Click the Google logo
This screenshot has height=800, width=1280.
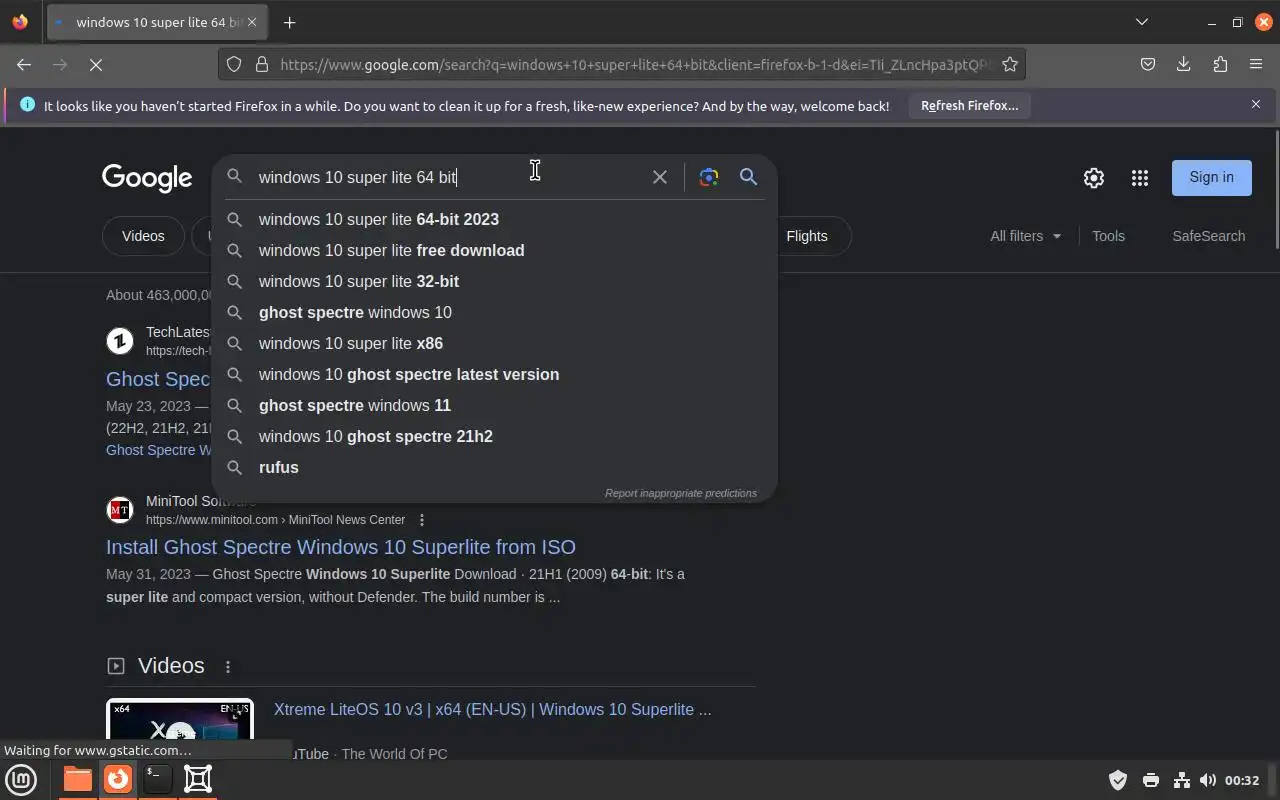tap(147, 178)
